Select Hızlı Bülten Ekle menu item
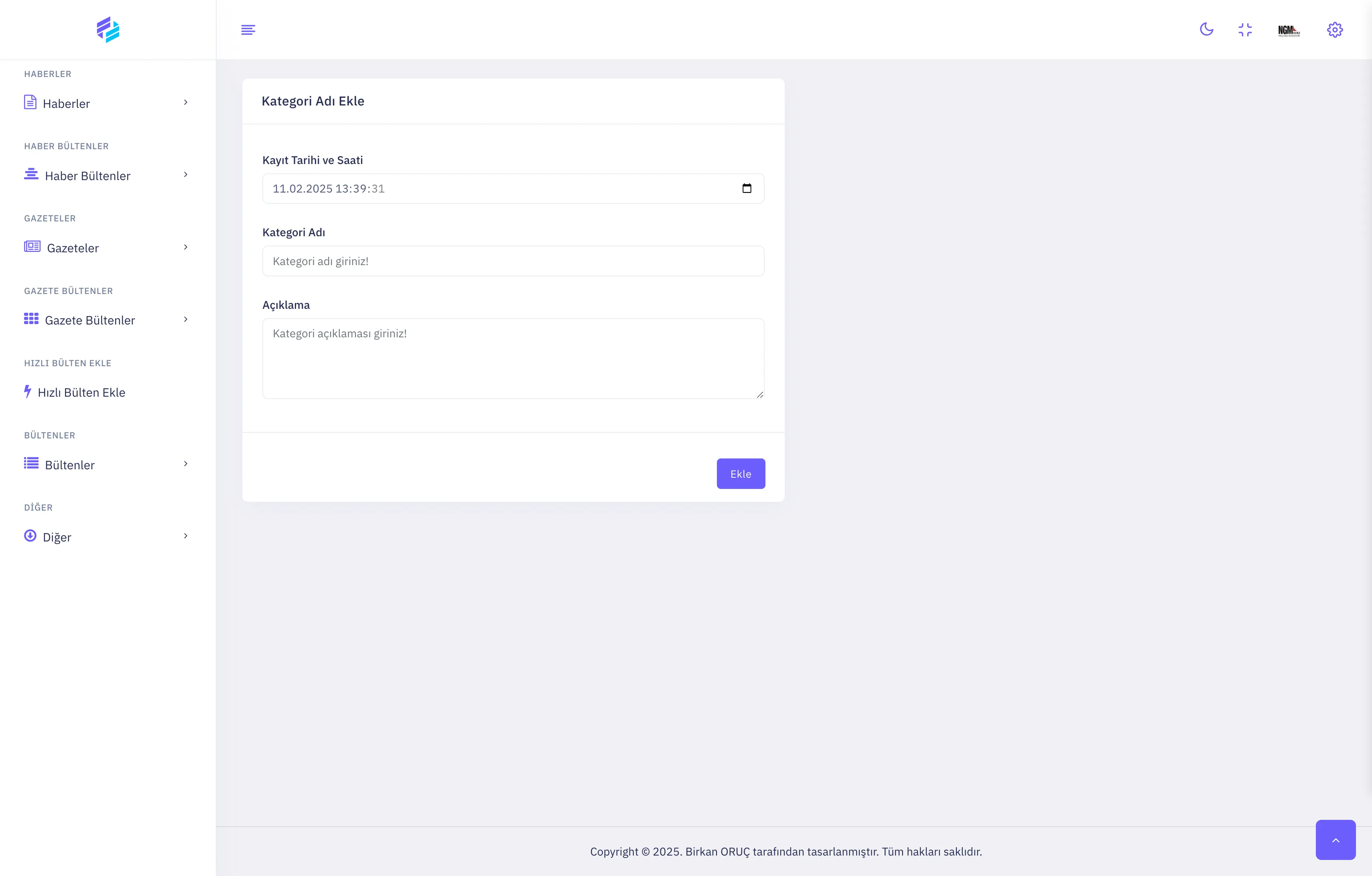This screenshot has width=1372, height=876. pos(81,392)
